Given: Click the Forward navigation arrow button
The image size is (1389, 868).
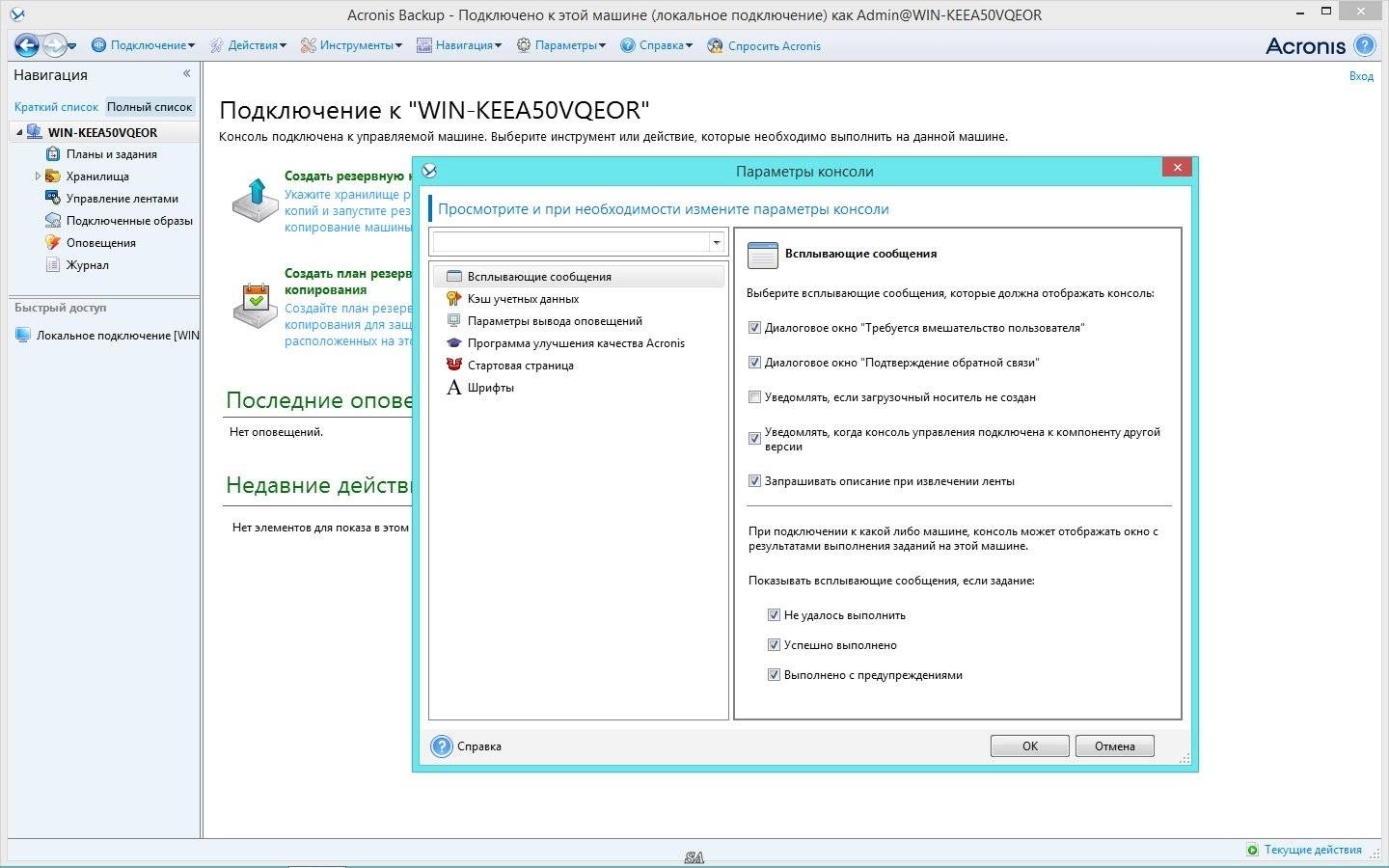Looking at the screenshot, I should click(54, 45).
